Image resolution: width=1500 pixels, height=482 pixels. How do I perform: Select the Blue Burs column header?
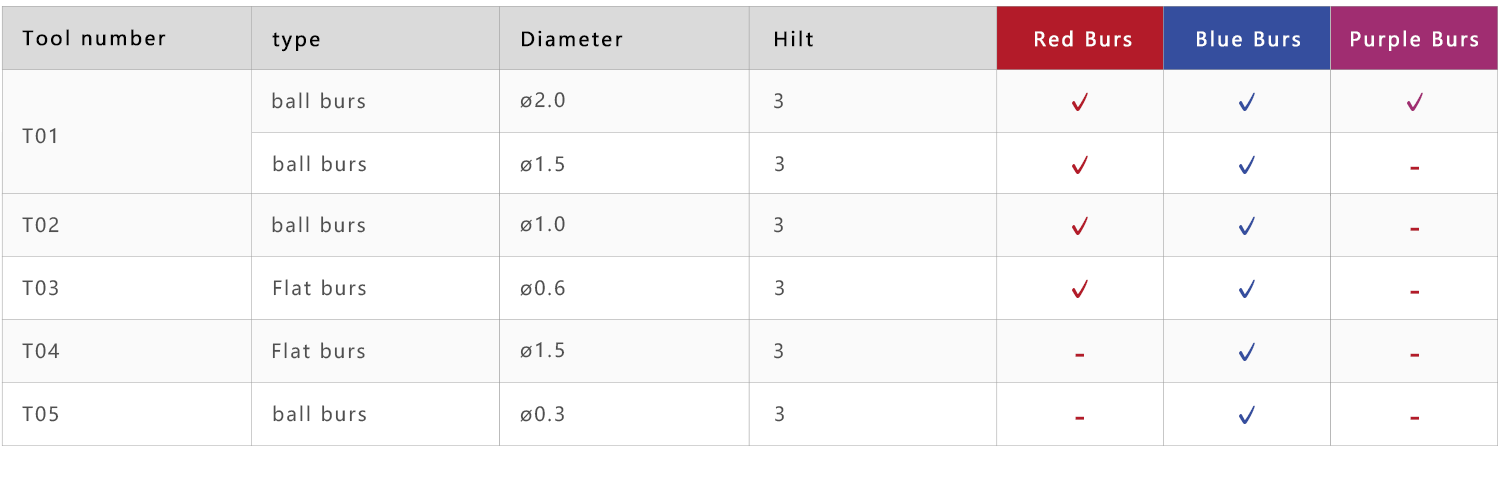click(1247, 39)
